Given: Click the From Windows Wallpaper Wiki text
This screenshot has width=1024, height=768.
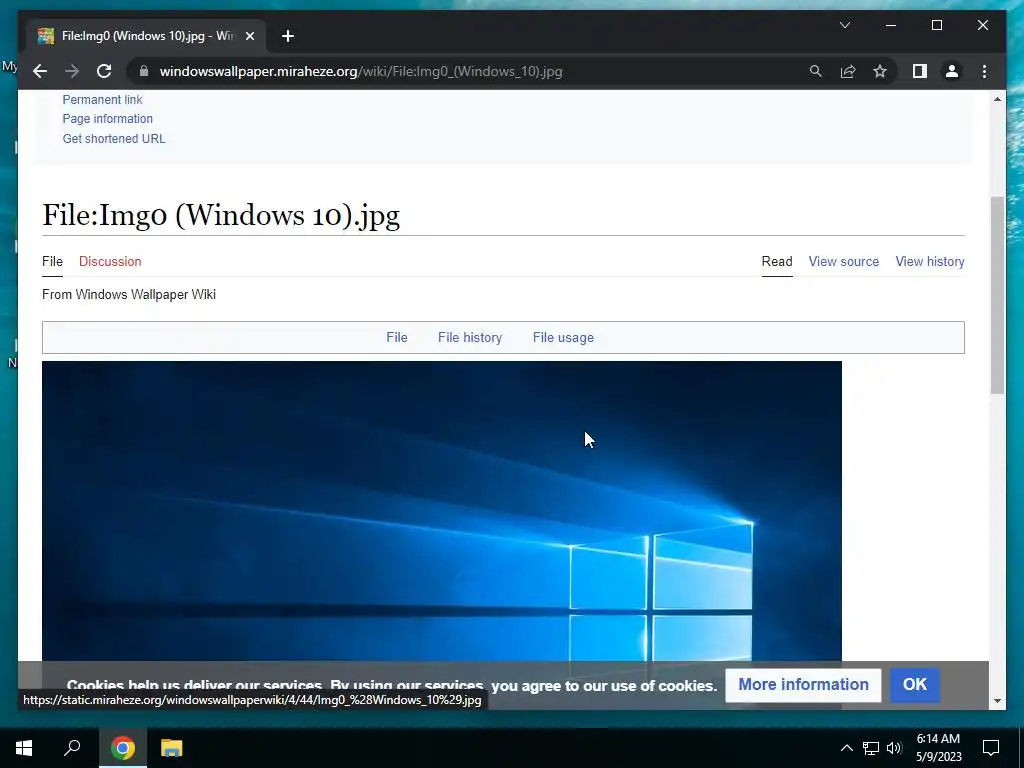Looking at the screenshot, I should click(129, 295).
